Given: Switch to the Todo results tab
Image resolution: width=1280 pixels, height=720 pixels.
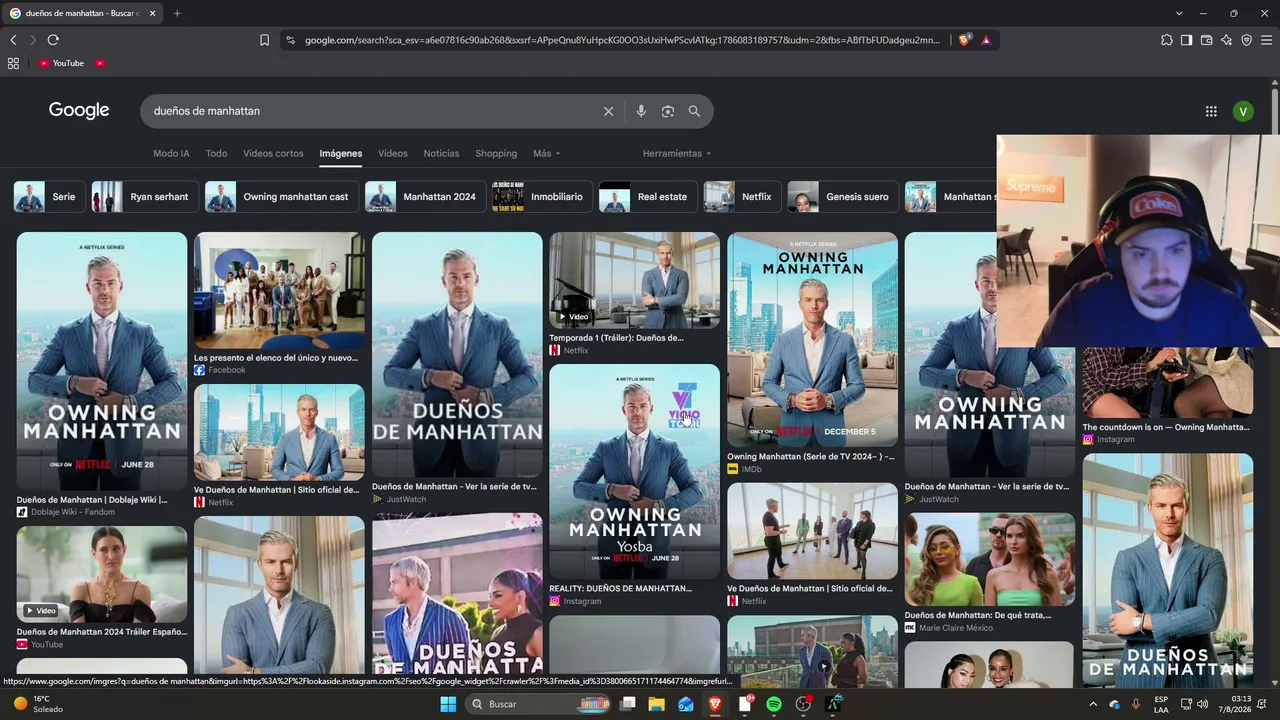Looking at the screenshot, I should pyautogui.click(x=216, y=153).
